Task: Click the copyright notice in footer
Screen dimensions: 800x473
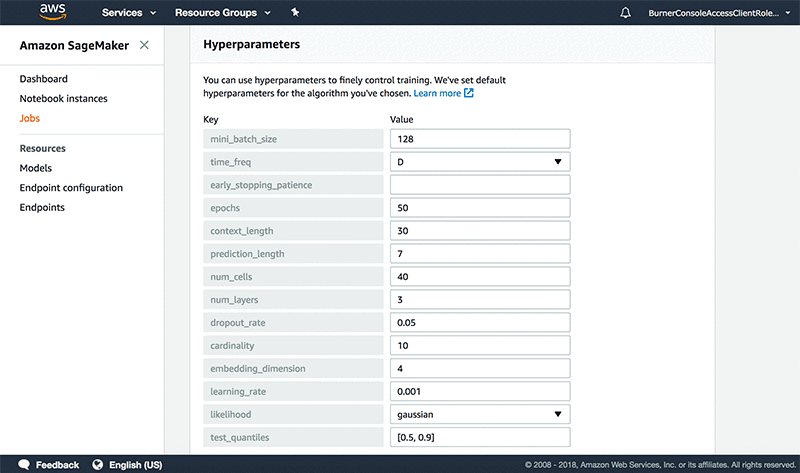Action: click(x=660, y=465)
